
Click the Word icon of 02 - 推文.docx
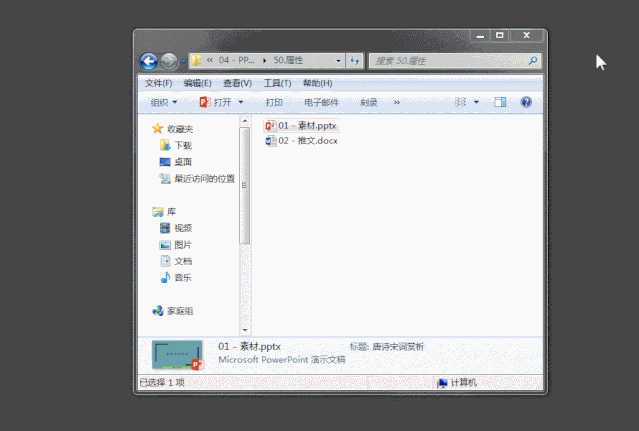[270, 141]
